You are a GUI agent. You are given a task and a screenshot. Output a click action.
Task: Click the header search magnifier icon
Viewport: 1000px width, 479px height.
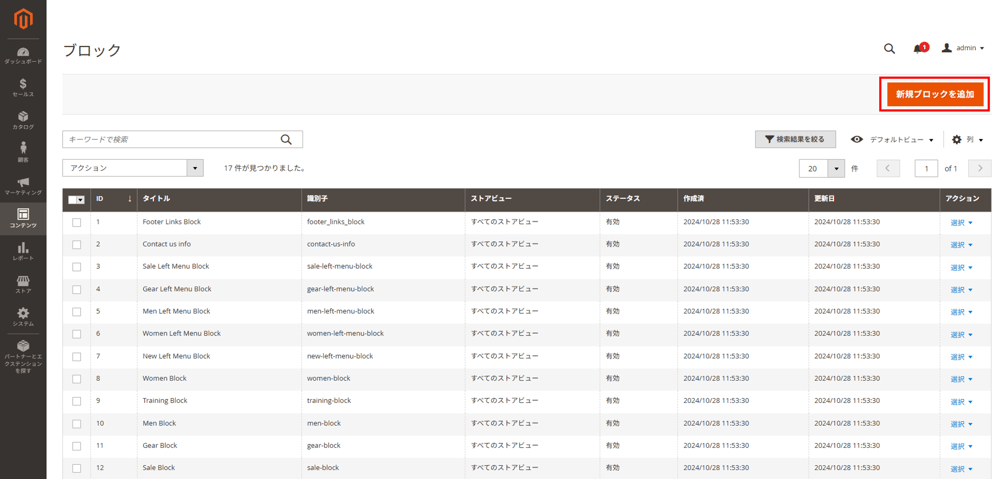coord(889,48)
